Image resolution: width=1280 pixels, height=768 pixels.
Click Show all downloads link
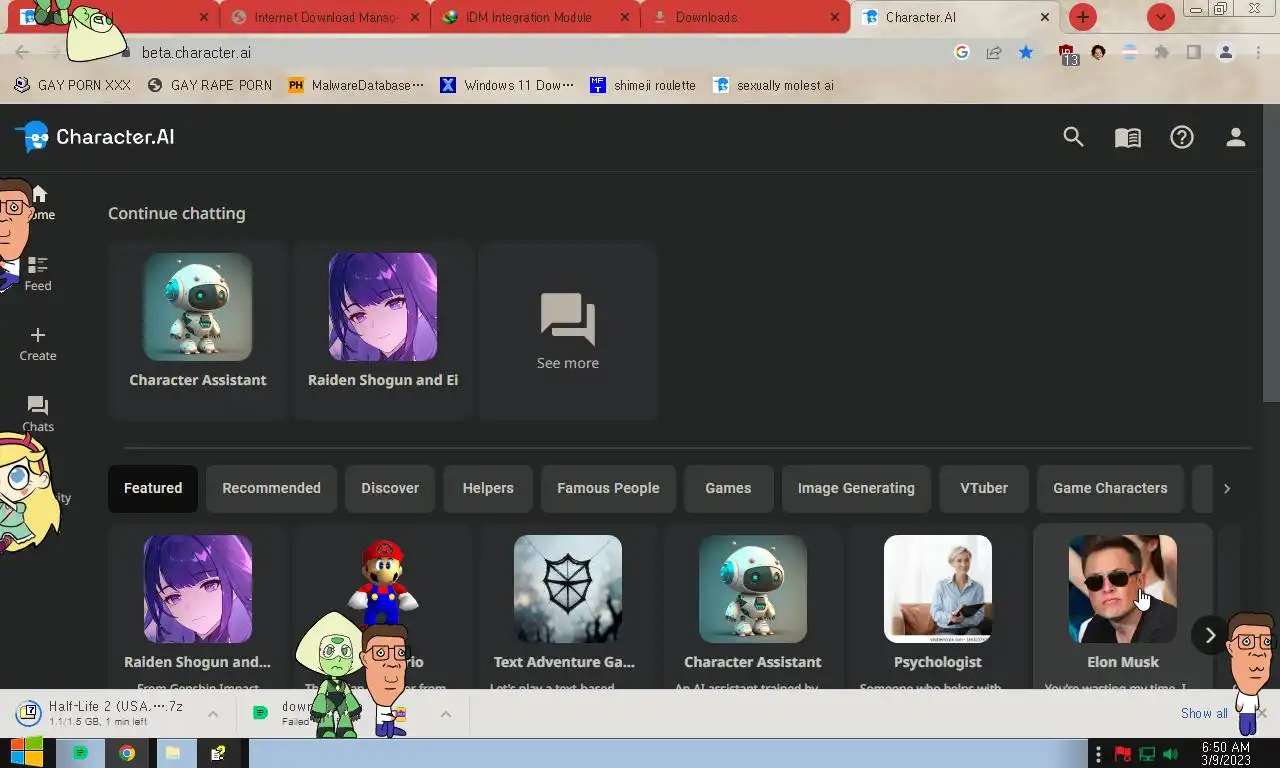coord(1204,713)
